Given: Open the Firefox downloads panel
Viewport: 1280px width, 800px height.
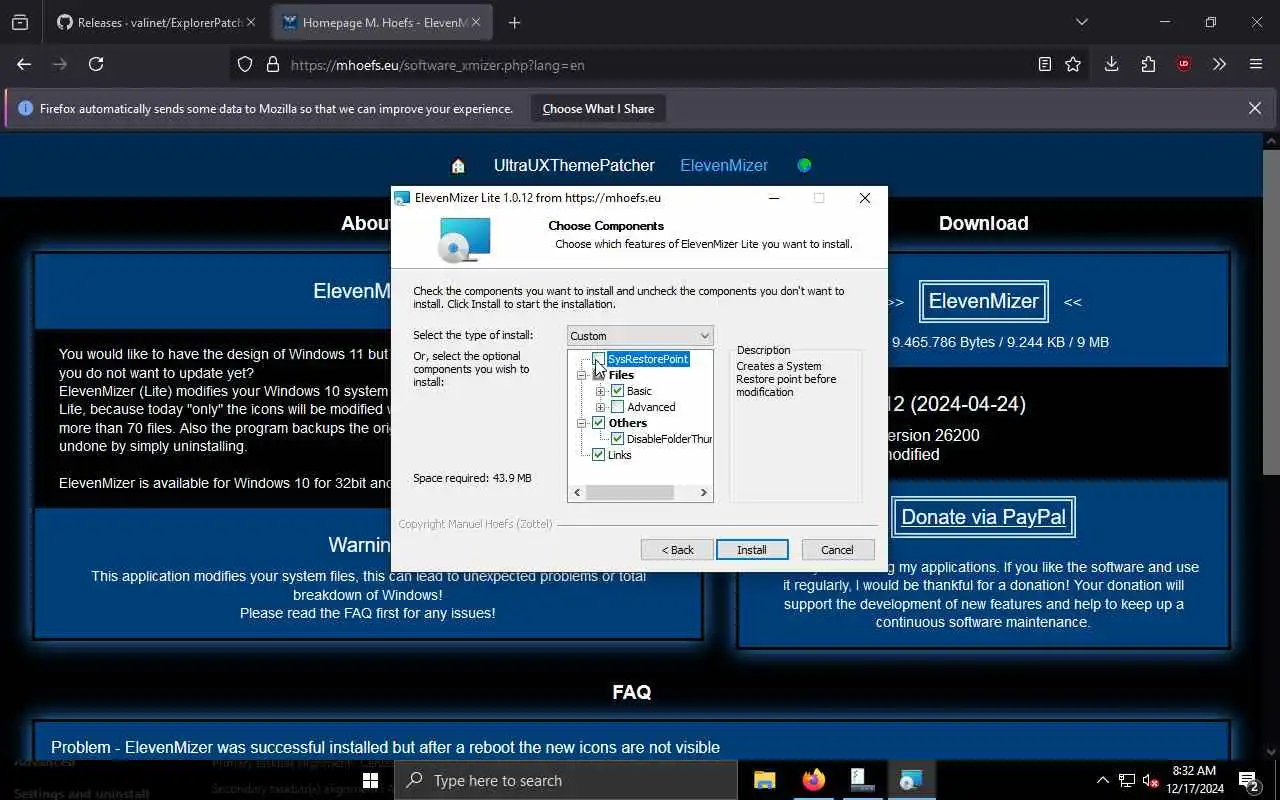Looking at the screenshot, I should tap(1111, 64).
